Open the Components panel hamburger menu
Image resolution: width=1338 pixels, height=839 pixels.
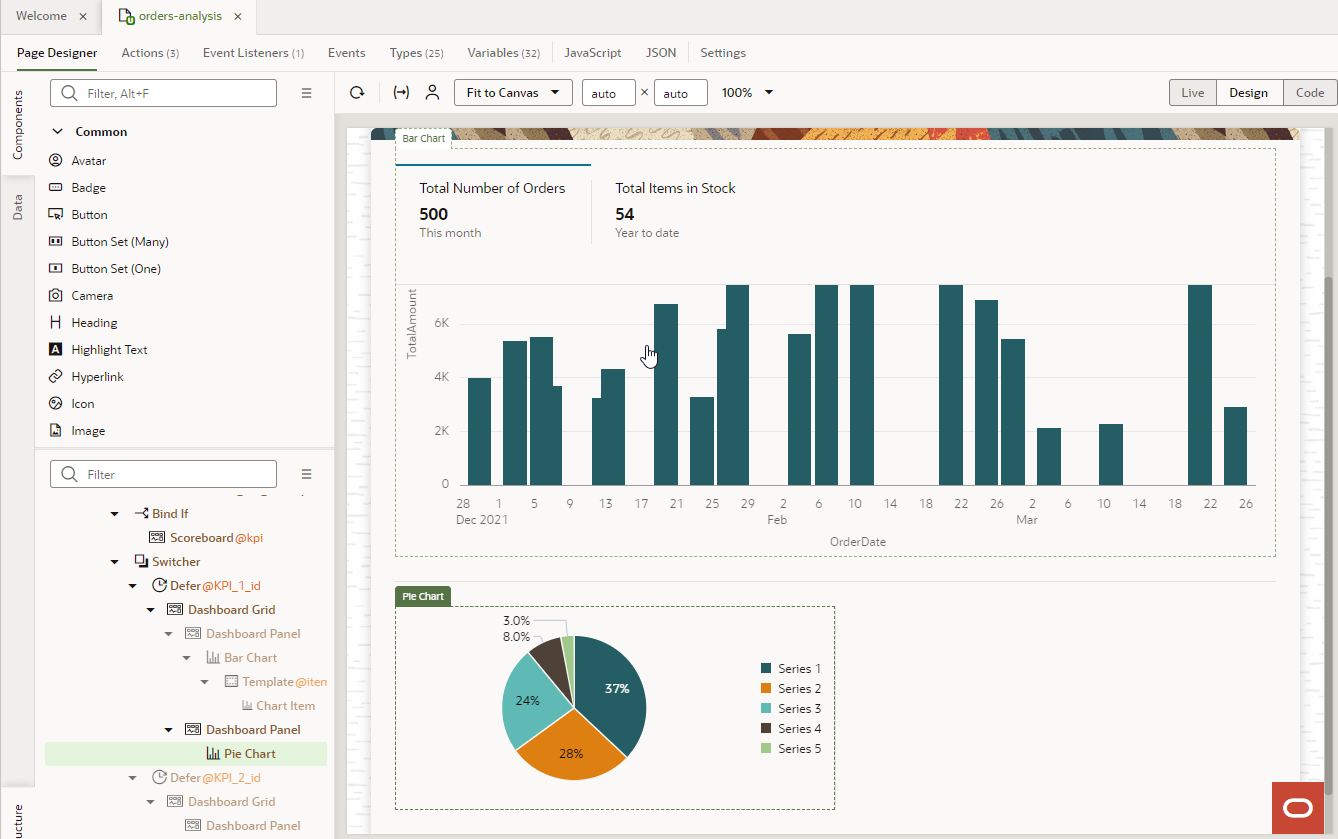pyautogui.click(x=307, y=92)
